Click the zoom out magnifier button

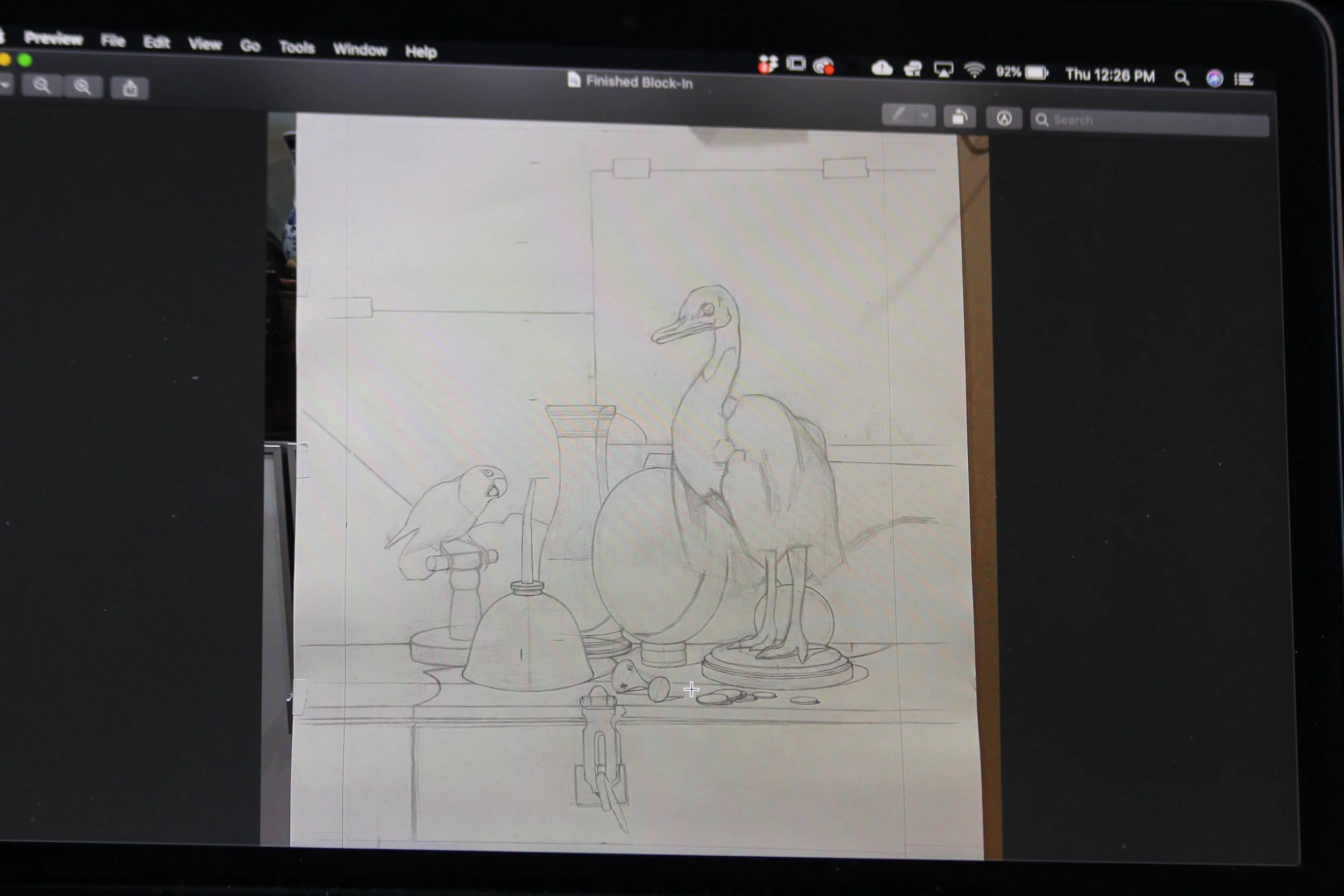pyautogui.click(x=42, y=87)
